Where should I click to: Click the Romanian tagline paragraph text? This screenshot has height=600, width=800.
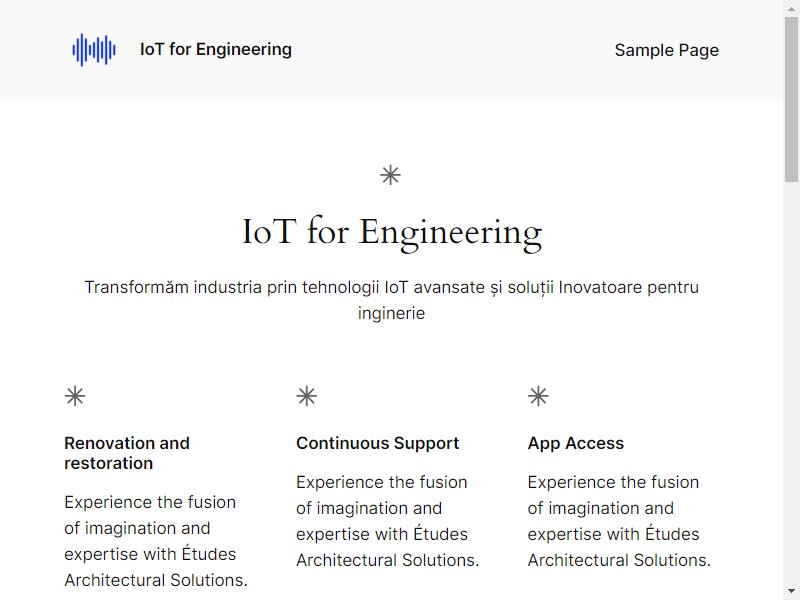[391, 300]
